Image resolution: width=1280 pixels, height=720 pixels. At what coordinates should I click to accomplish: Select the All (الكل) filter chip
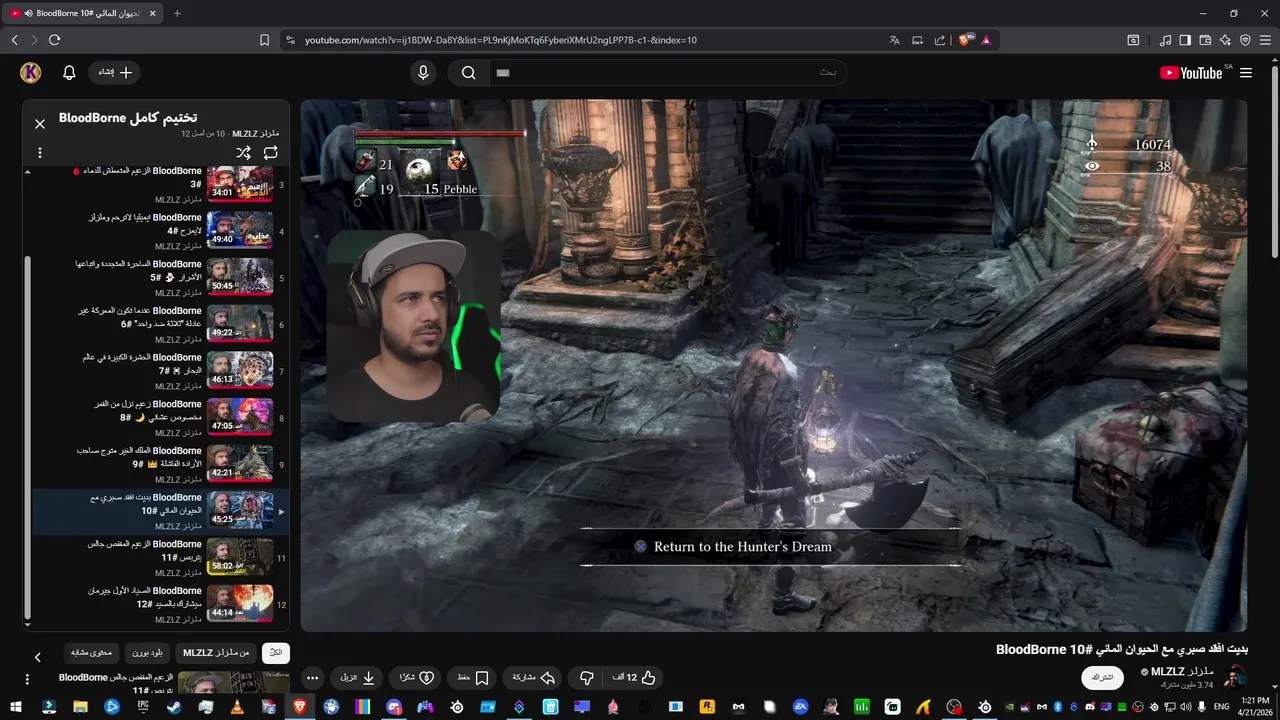[x=276, y=653]
